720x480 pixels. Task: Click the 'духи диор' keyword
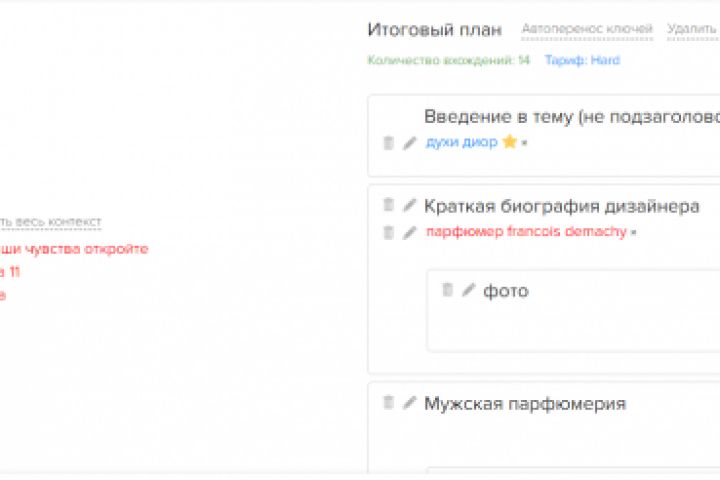(461, 142)
